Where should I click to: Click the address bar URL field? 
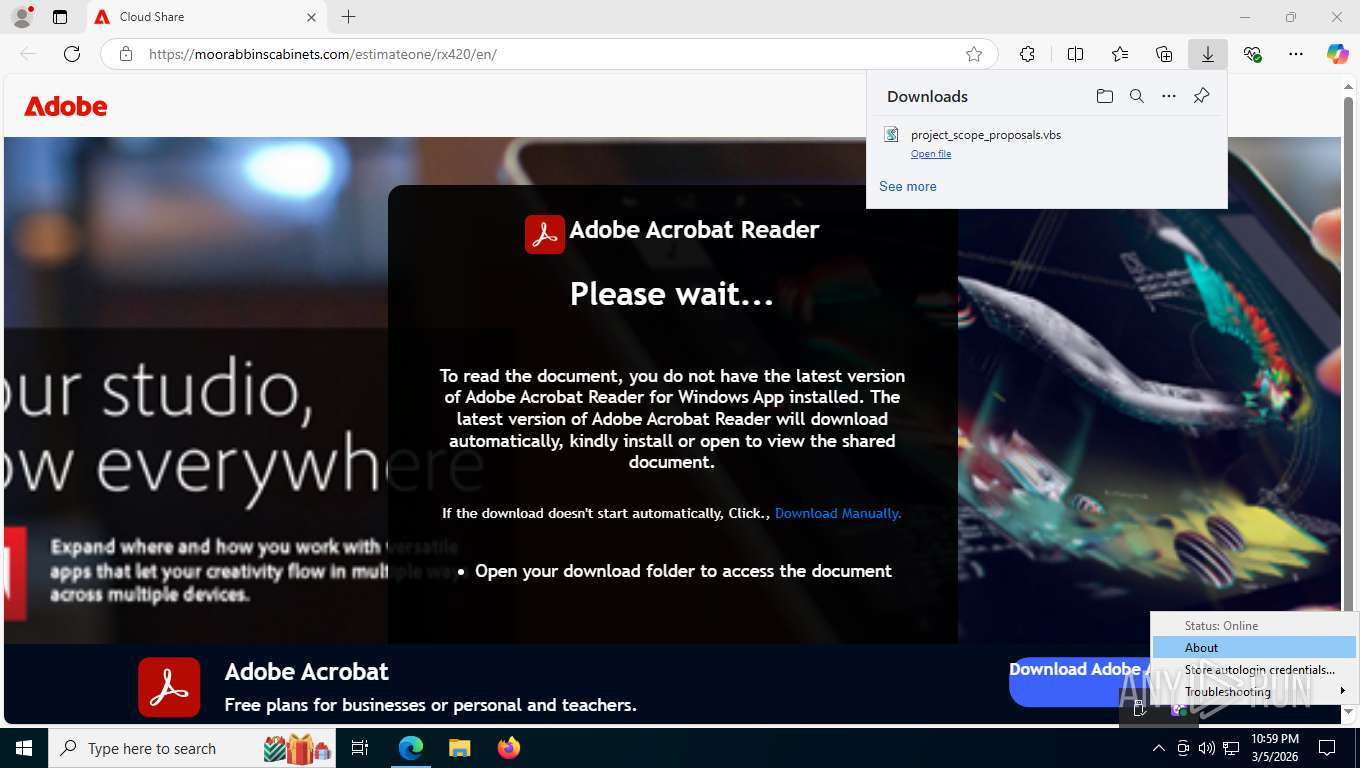coord(550,54)
